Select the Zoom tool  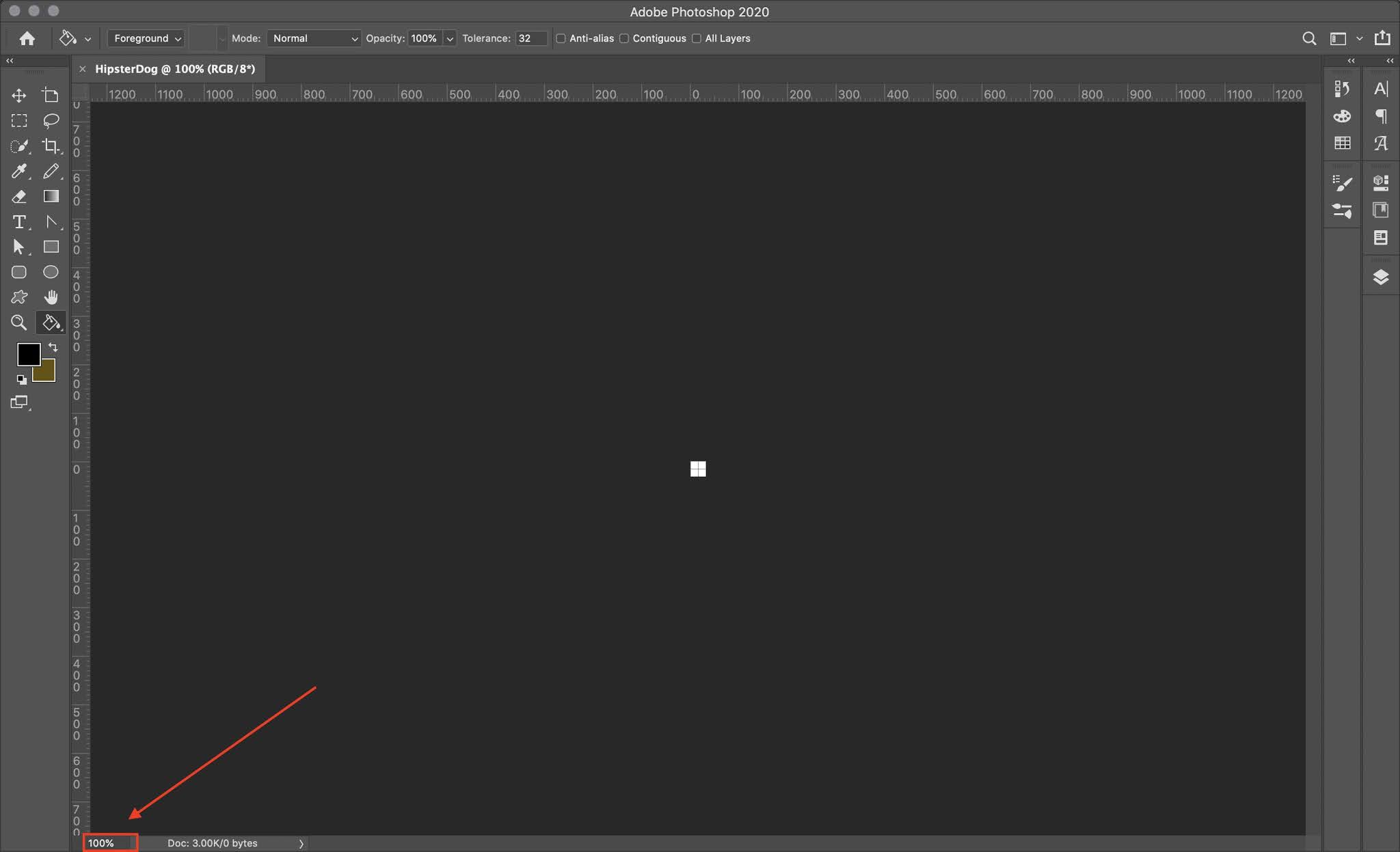coord(19,322)
